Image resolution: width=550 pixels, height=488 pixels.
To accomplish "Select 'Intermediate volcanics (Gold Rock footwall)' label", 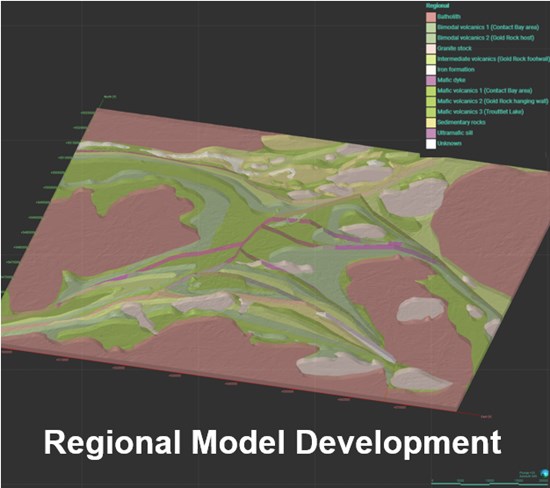I will [x=493, y=59].
